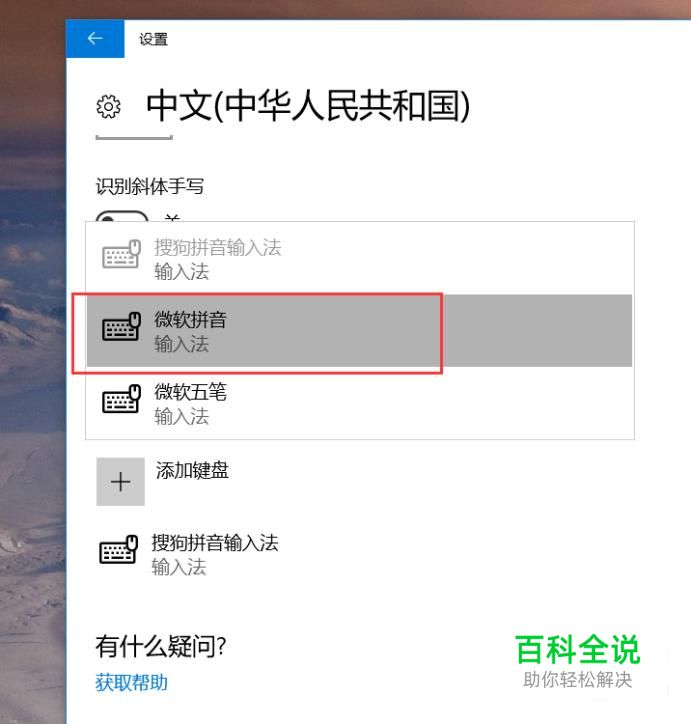The height and width of the screenshot is (724, 691).
Task: Choose grayed 搜狗拼音输入法 in popup list
Action: (x=359, y=259)
